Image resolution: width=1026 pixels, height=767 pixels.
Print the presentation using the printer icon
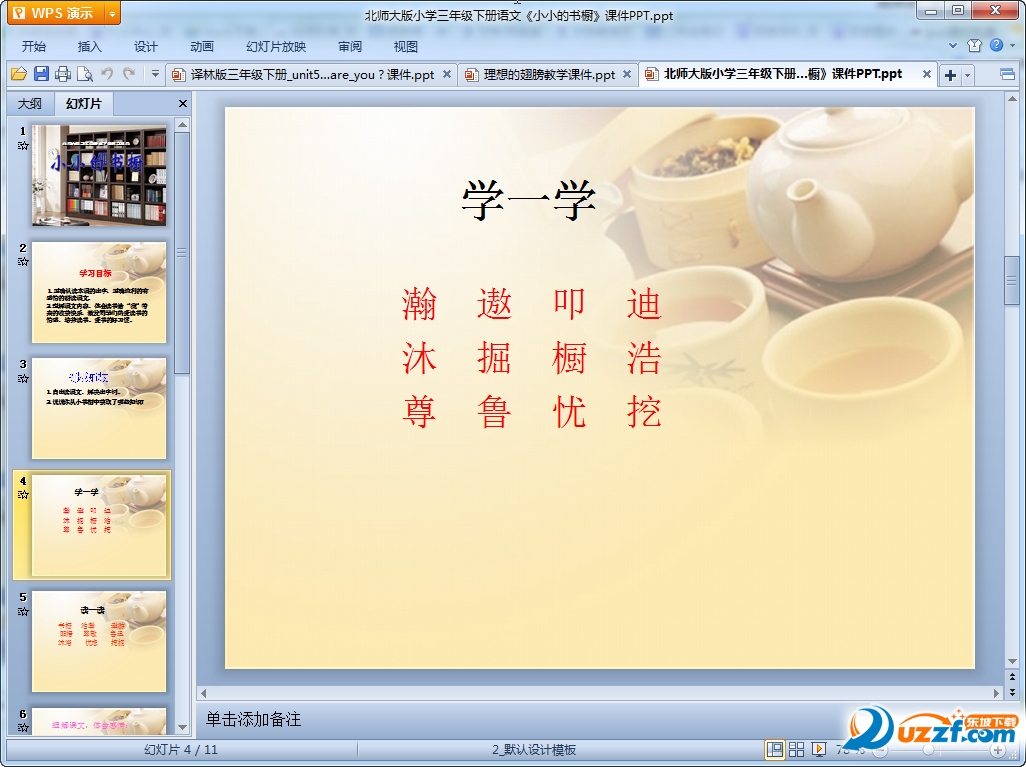tap(63, 74)
